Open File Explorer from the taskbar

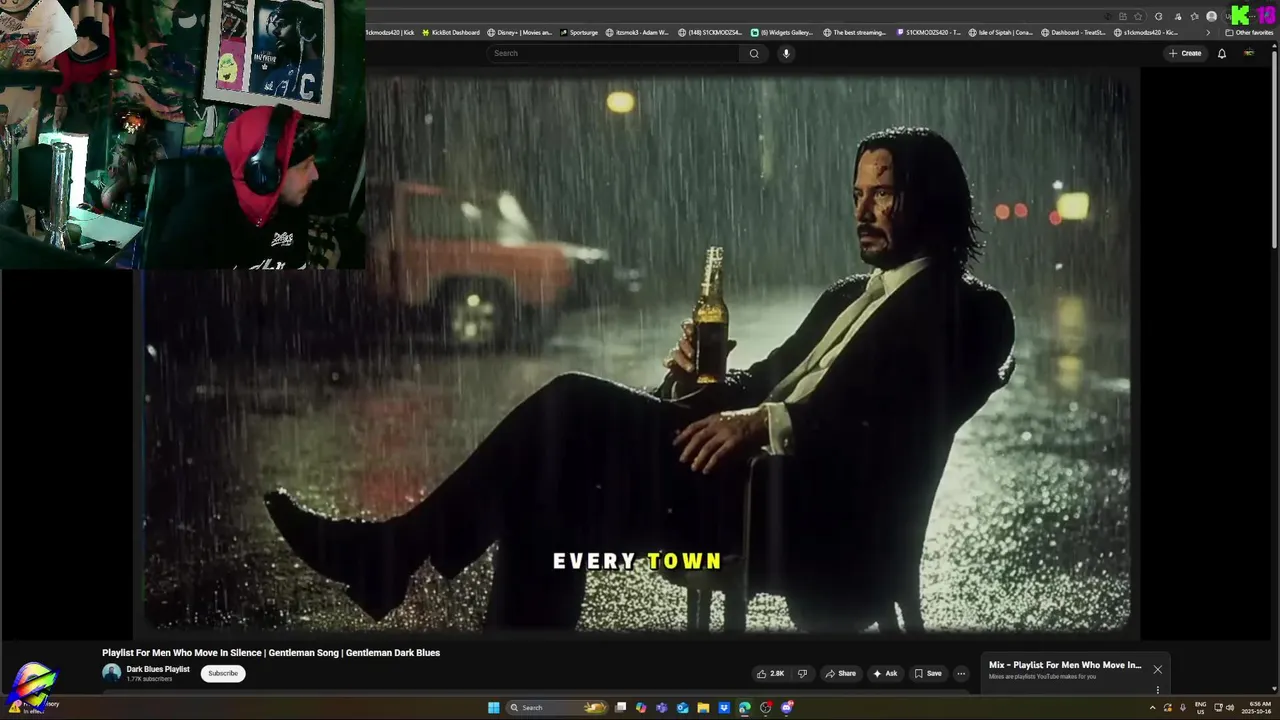pyautogui.click(x=703, y=707)
